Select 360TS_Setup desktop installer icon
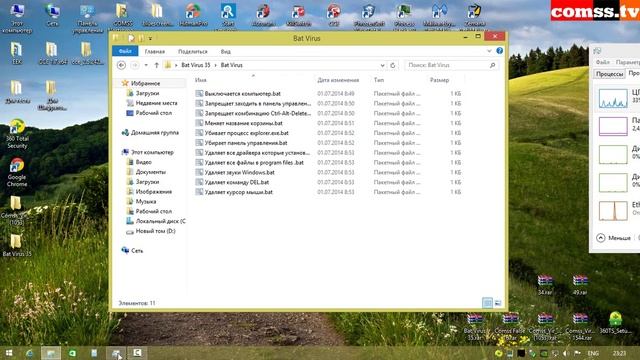This screenshot has height=360, width=640. click(x=616, y=322)
